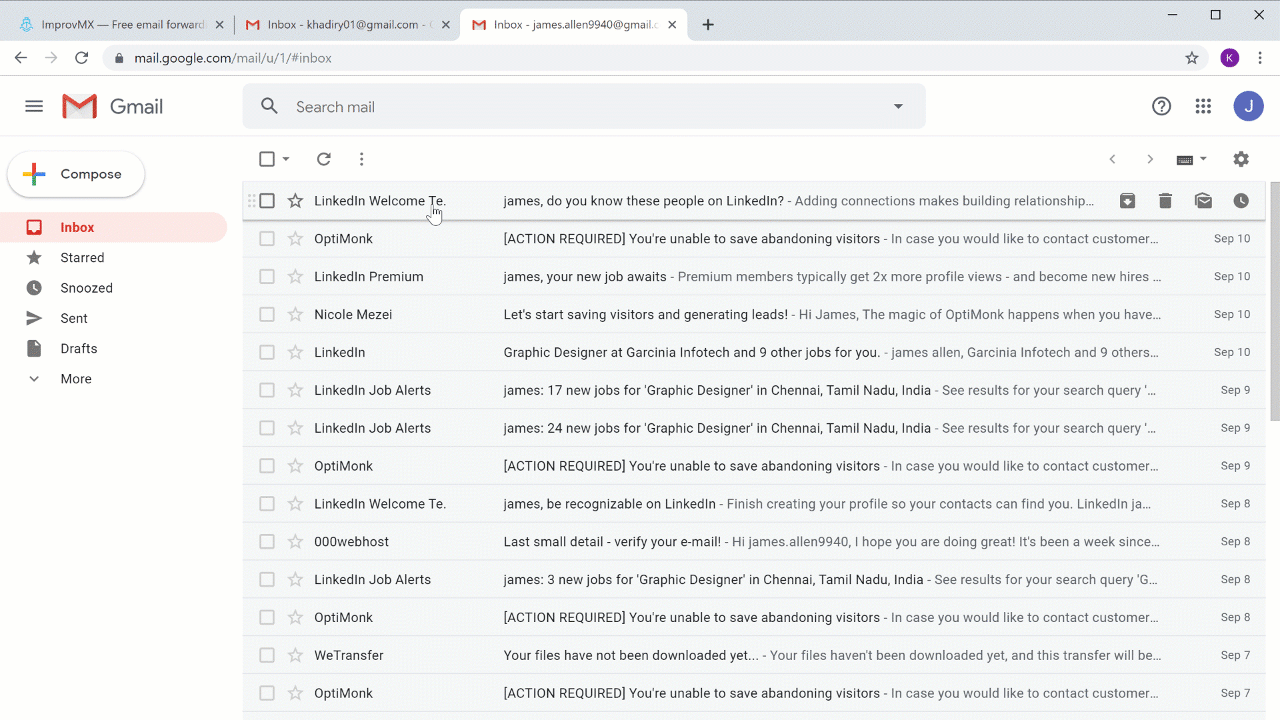
Task: Open Chrome profile icon K
Action: (1230, 58)
